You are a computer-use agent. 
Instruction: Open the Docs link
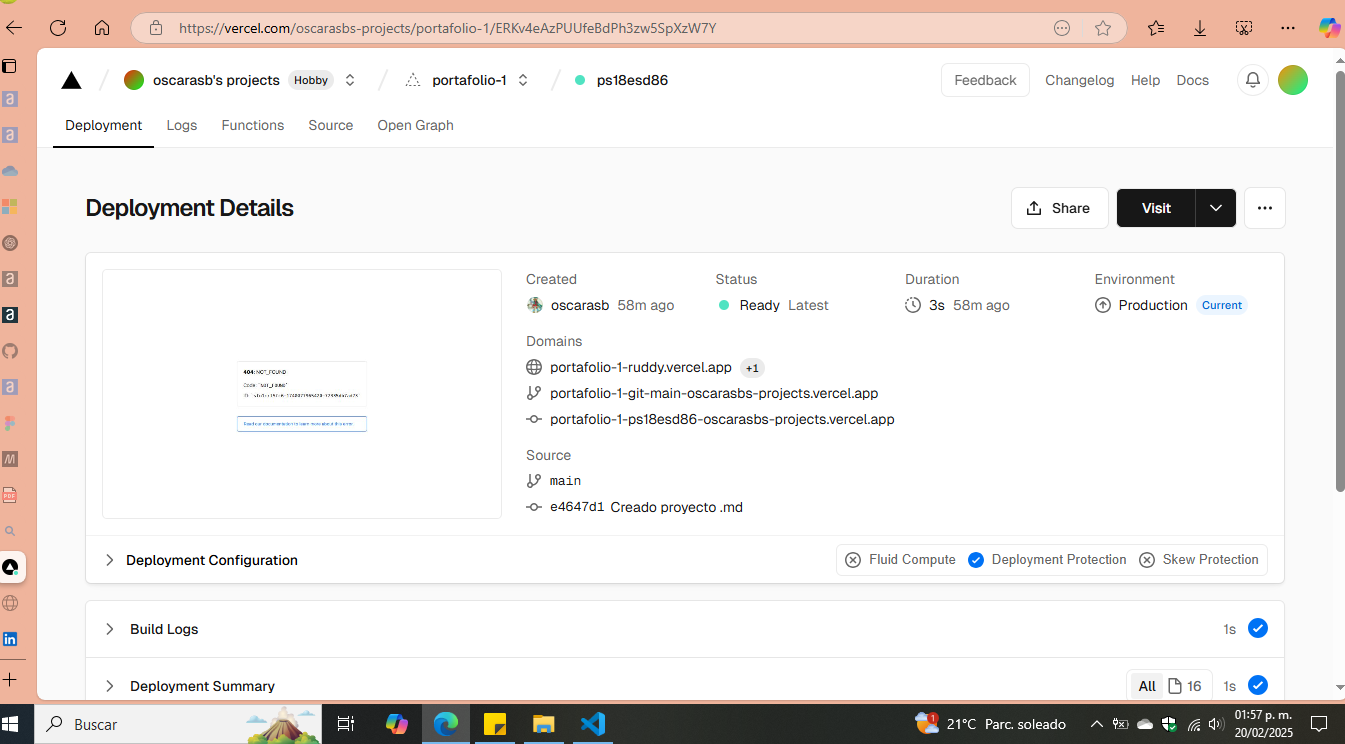(1192, 80)
